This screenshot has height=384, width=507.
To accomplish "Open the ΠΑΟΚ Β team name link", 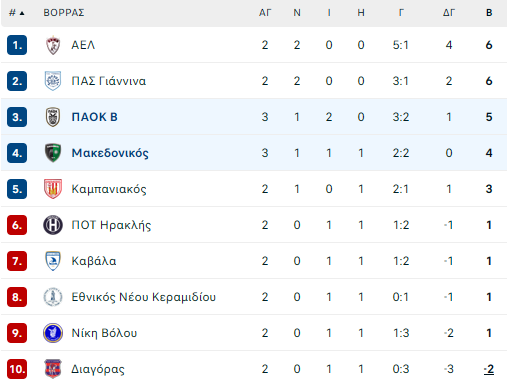I will 94,117.
